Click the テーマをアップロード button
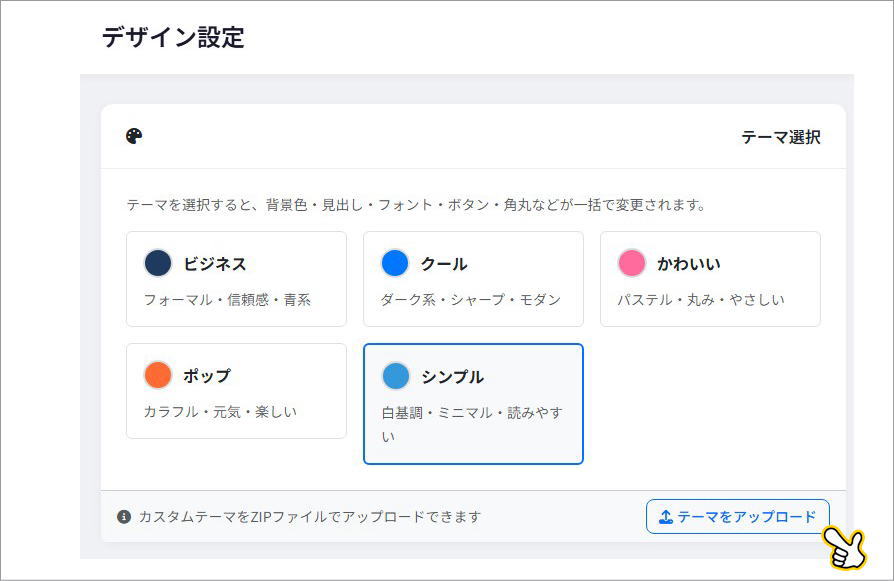 737,517
